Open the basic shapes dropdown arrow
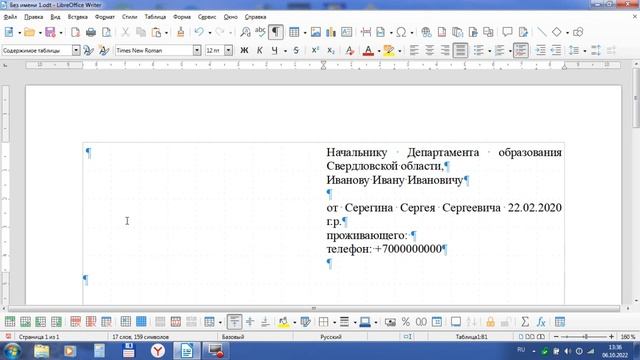640x360 pixels. pos(567,33)
